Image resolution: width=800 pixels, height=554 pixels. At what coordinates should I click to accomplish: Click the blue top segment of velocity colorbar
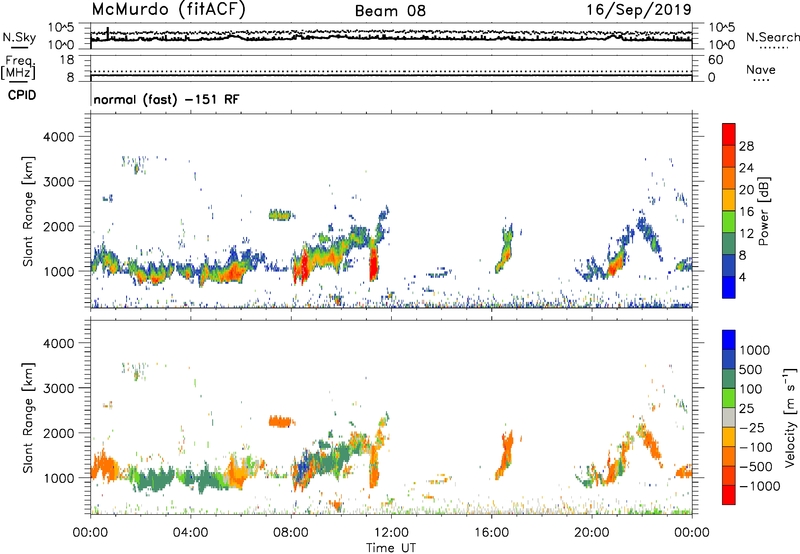[x=729, y=340]
